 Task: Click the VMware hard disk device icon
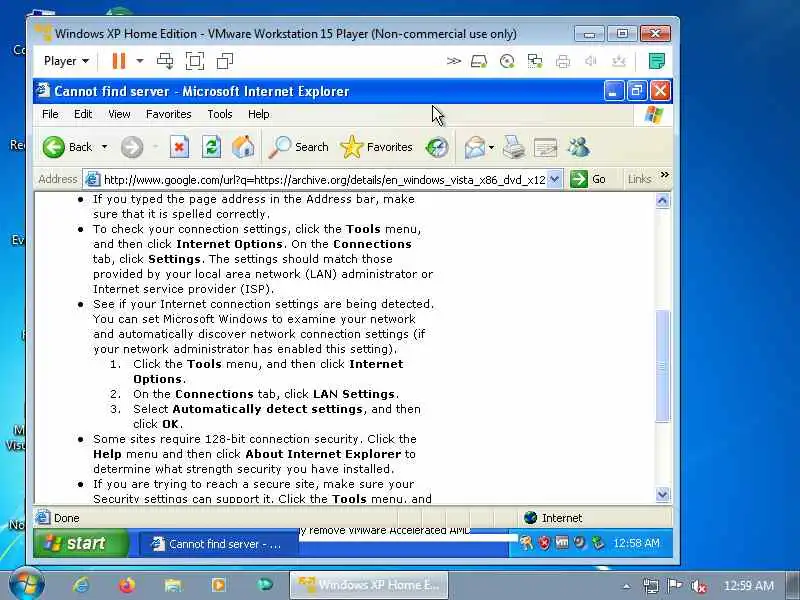(479, 61)
